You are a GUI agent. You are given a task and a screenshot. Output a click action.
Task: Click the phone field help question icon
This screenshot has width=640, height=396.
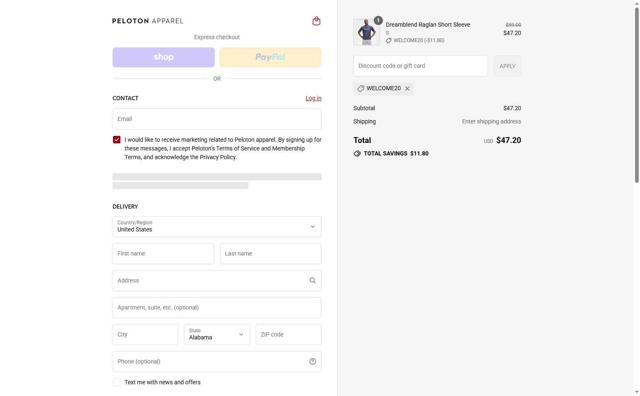[x=313, y=361]
